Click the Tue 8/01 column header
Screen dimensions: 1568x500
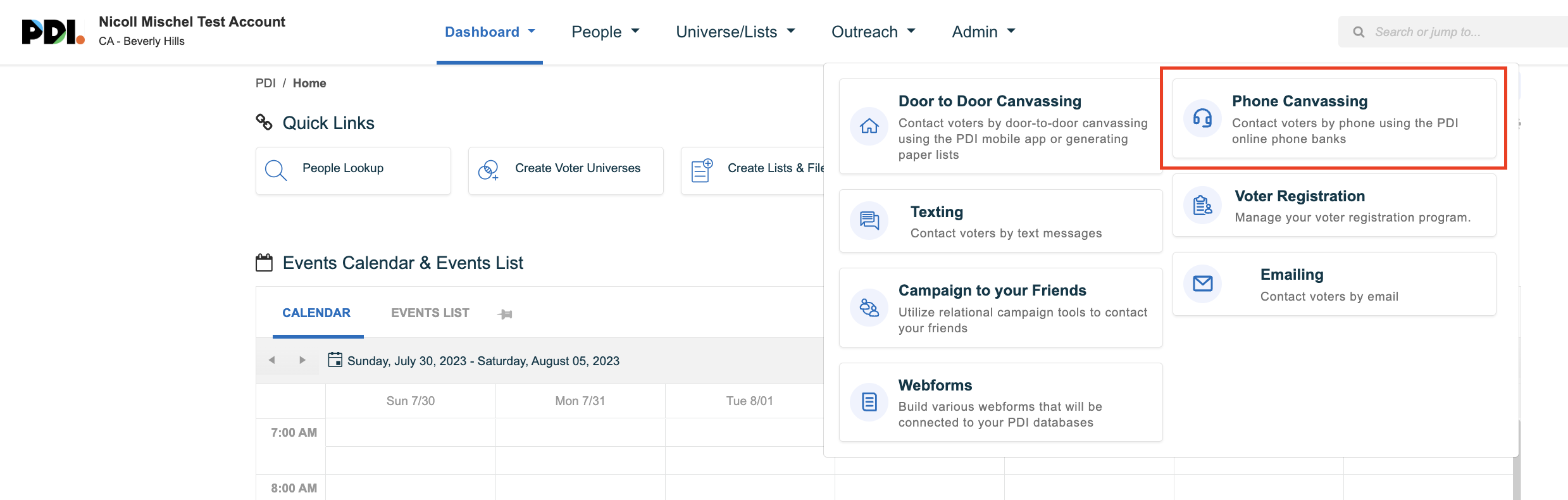(x=749, y=401)
